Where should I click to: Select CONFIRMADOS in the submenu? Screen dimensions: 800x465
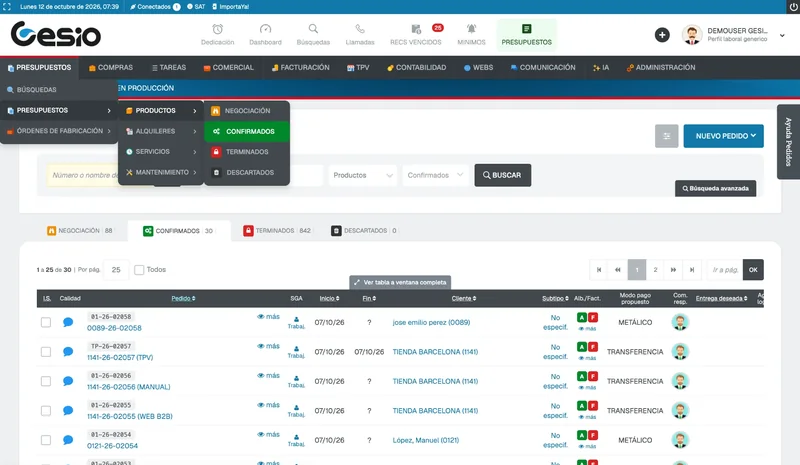pos(247,131)
